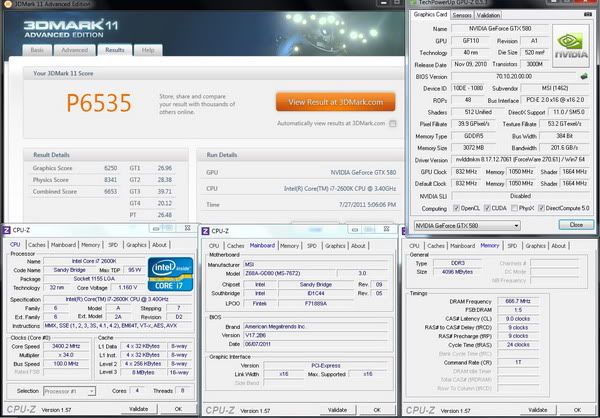Click Validate in the right CPU-Z window
Image resolution: width=600 pixels, height=418 pixels.
coord(538,410)
